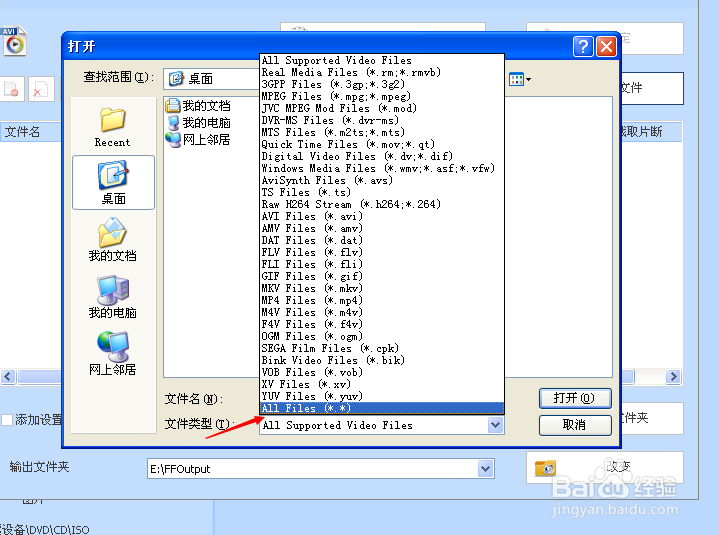The height and width of the screenshot is (535, 719).
Task: Select VOB Files (*.vob)
Action: point(382,372)
